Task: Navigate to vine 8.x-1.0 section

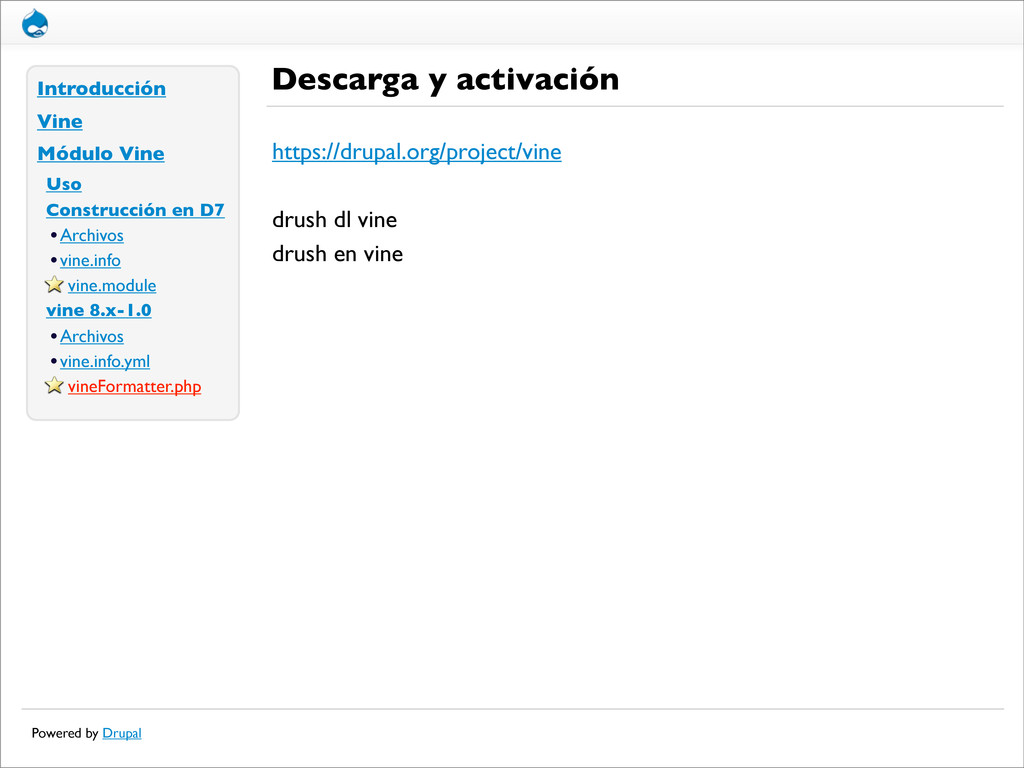Action: [x=99, y=310]
